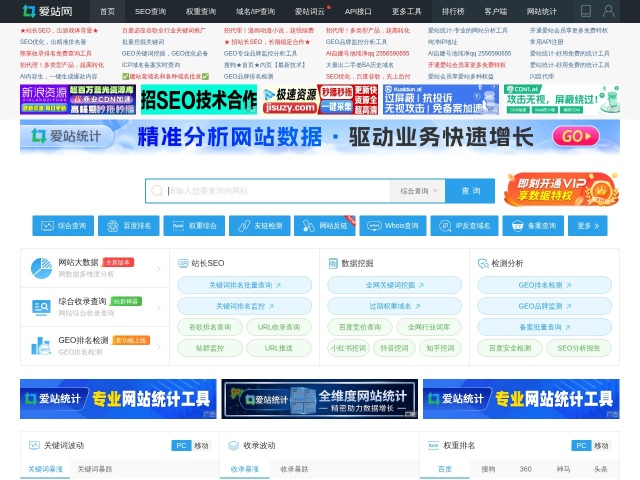
Task: Click the 综合收录查询 search list icon
Action: [x=41, y=307]
